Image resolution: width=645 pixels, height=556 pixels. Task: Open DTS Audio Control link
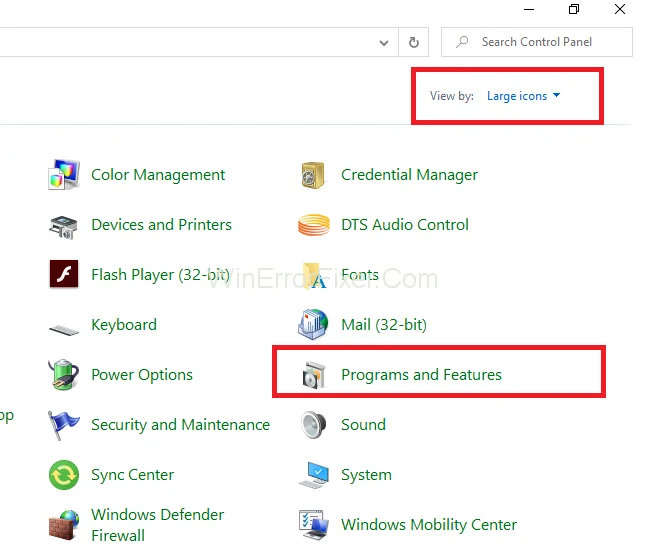(405, 225)
